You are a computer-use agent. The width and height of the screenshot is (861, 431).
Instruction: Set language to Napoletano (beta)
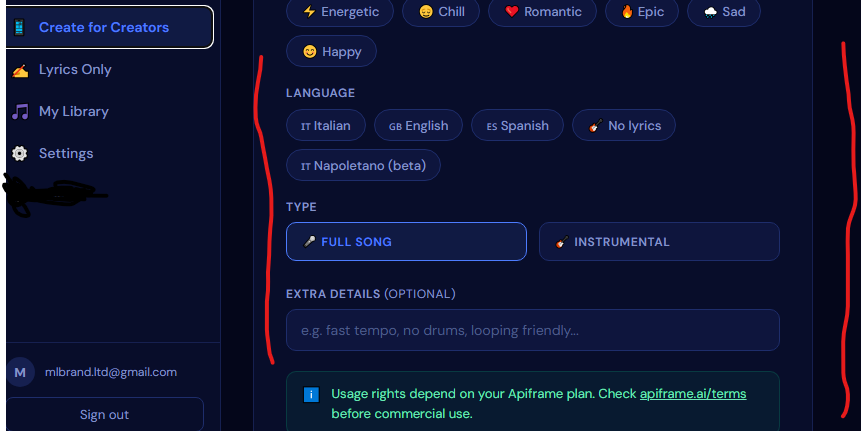pos(364,165)
